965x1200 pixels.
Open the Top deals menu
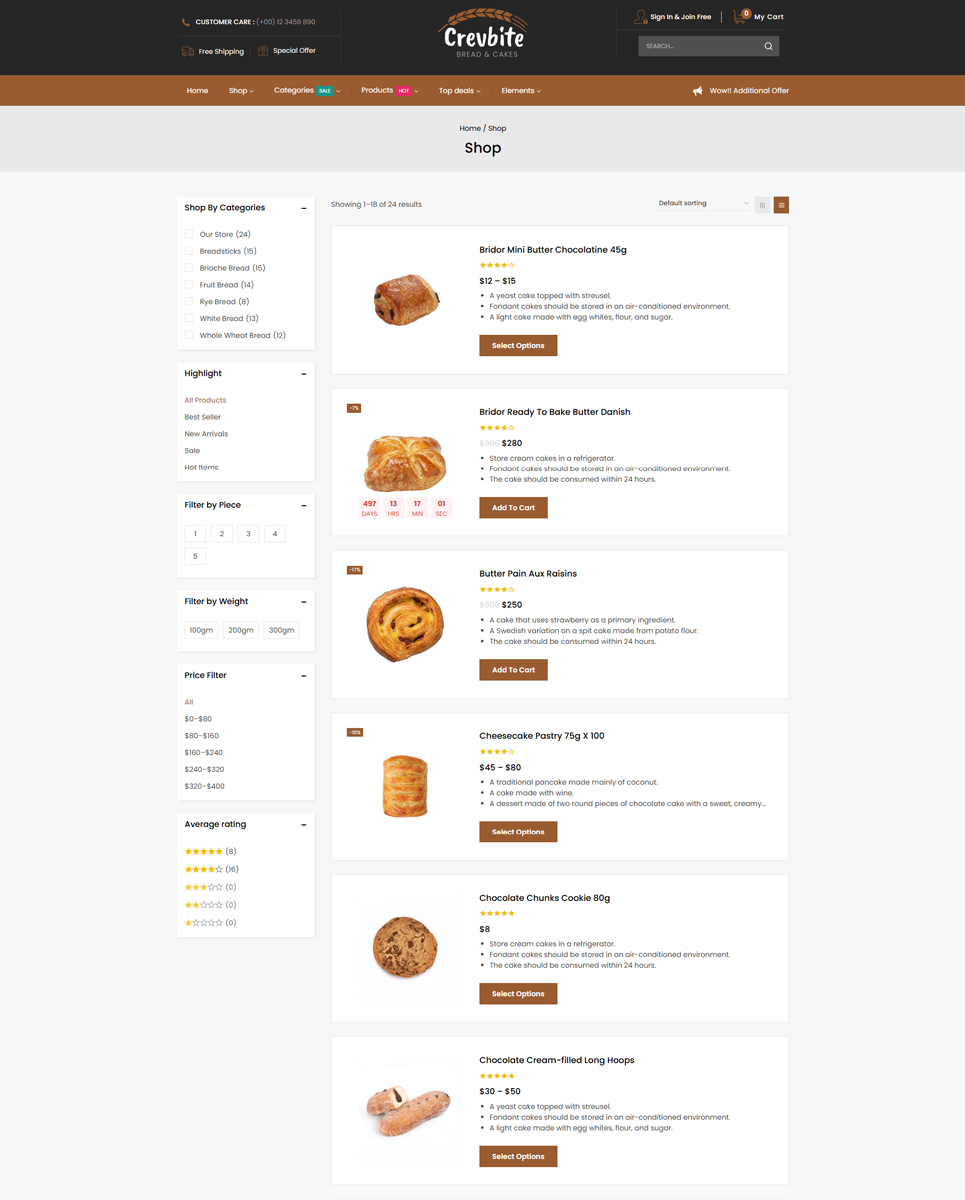(x=459, y=91)
